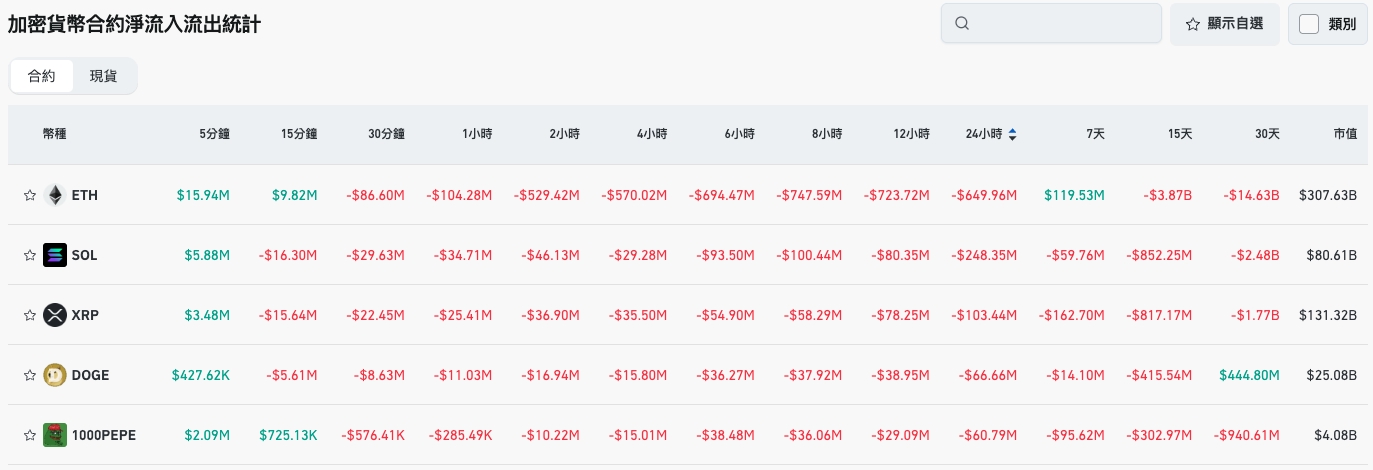The height and width of the screenshot is (470, 1373).
Task: Add XRP to favorites via star
Action: pyautogui.click(x=29, y=316)
